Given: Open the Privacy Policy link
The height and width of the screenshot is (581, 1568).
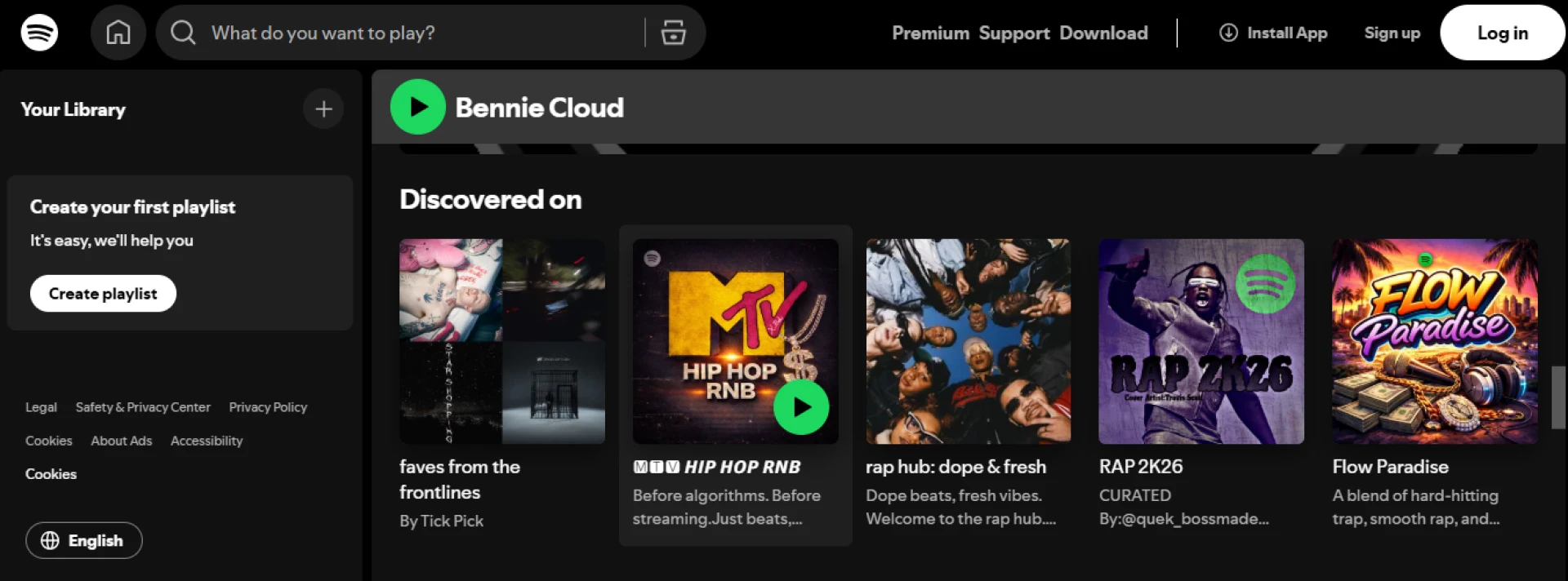Looking at the screenshot, I should pos(268,407).
